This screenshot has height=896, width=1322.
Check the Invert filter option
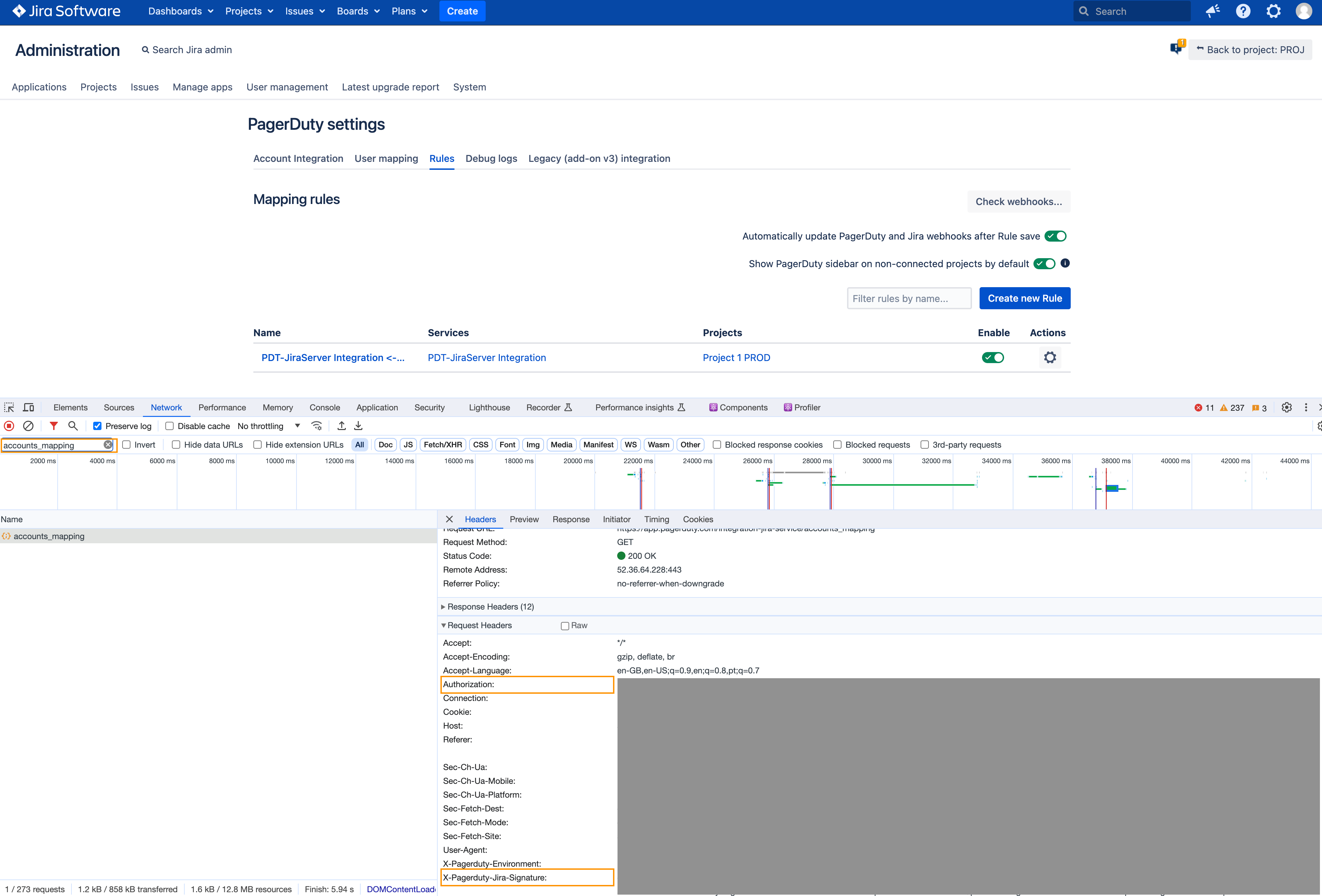pyautogui.click(x=126, y=445)
